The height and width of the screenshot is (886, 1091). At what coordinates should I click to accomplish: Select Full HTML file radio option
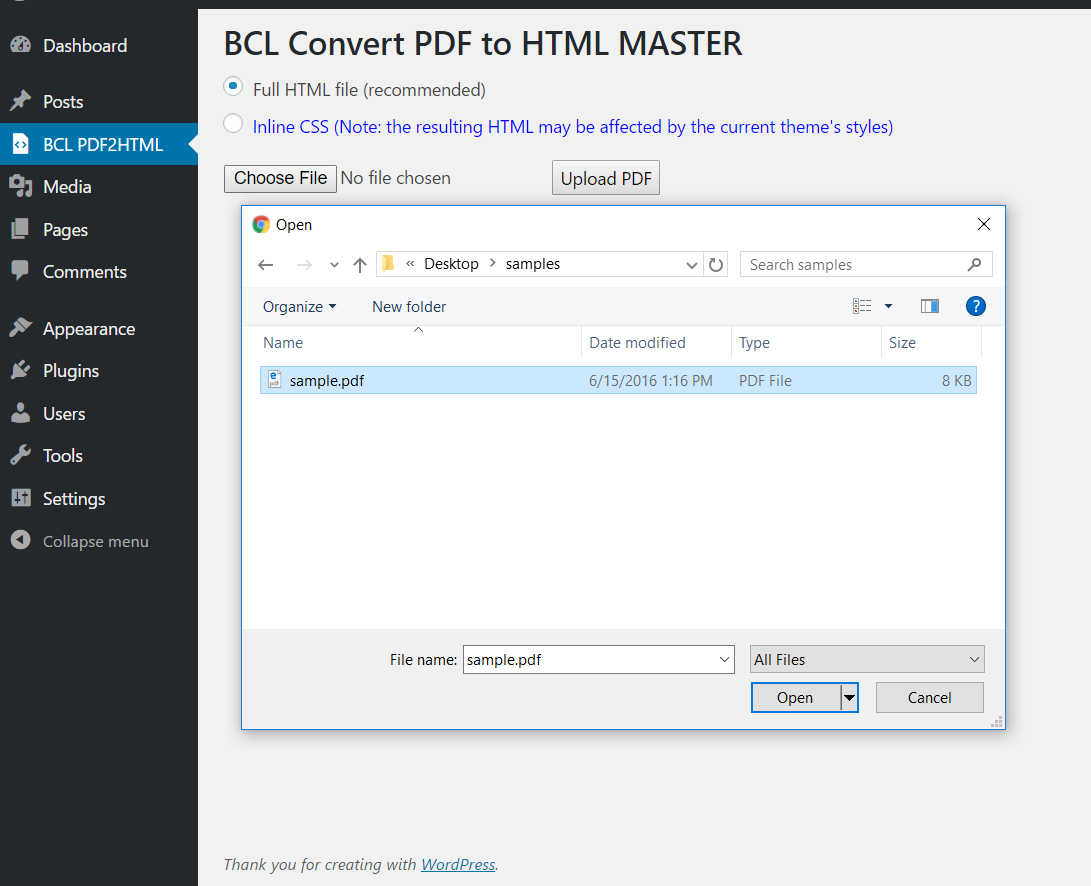point(233,87)
